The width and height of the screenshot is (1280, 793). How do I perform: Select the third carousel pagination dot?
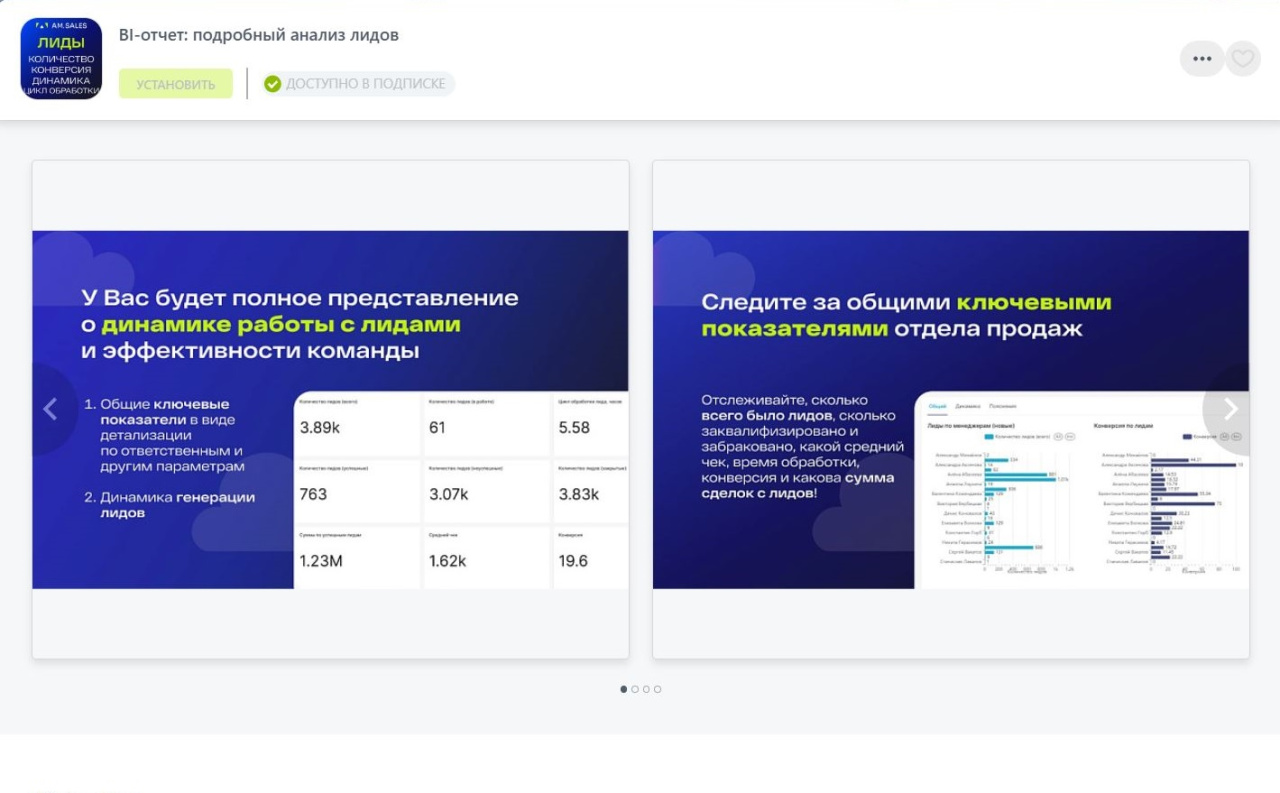pos(646,689)
